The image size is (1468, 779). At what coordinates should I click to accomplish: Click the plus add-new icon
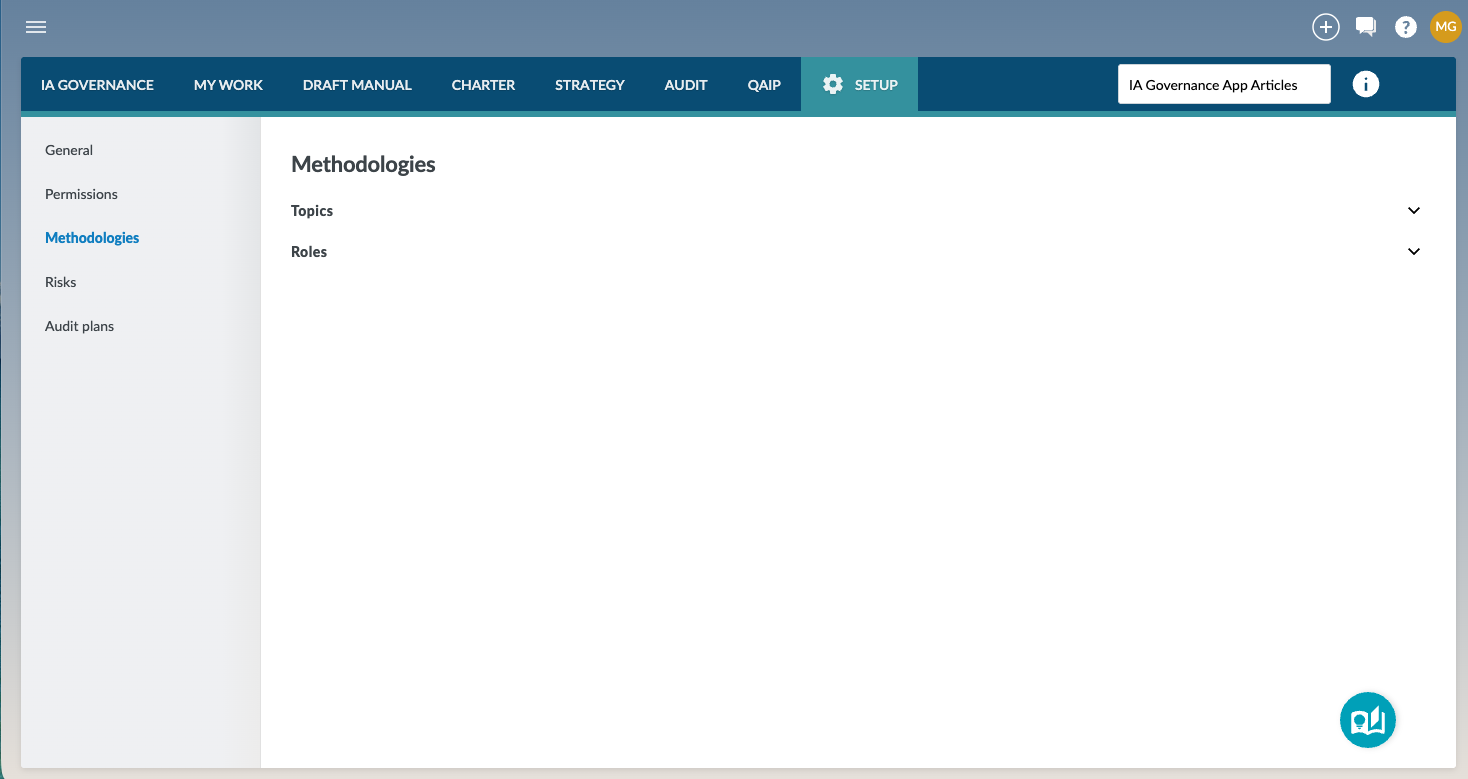[x=1325, y=27]
